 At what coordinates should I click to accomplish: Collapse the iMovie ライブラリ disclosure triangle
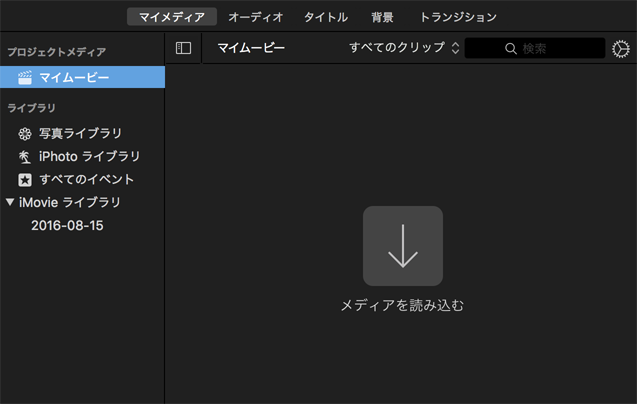point(10,202)
